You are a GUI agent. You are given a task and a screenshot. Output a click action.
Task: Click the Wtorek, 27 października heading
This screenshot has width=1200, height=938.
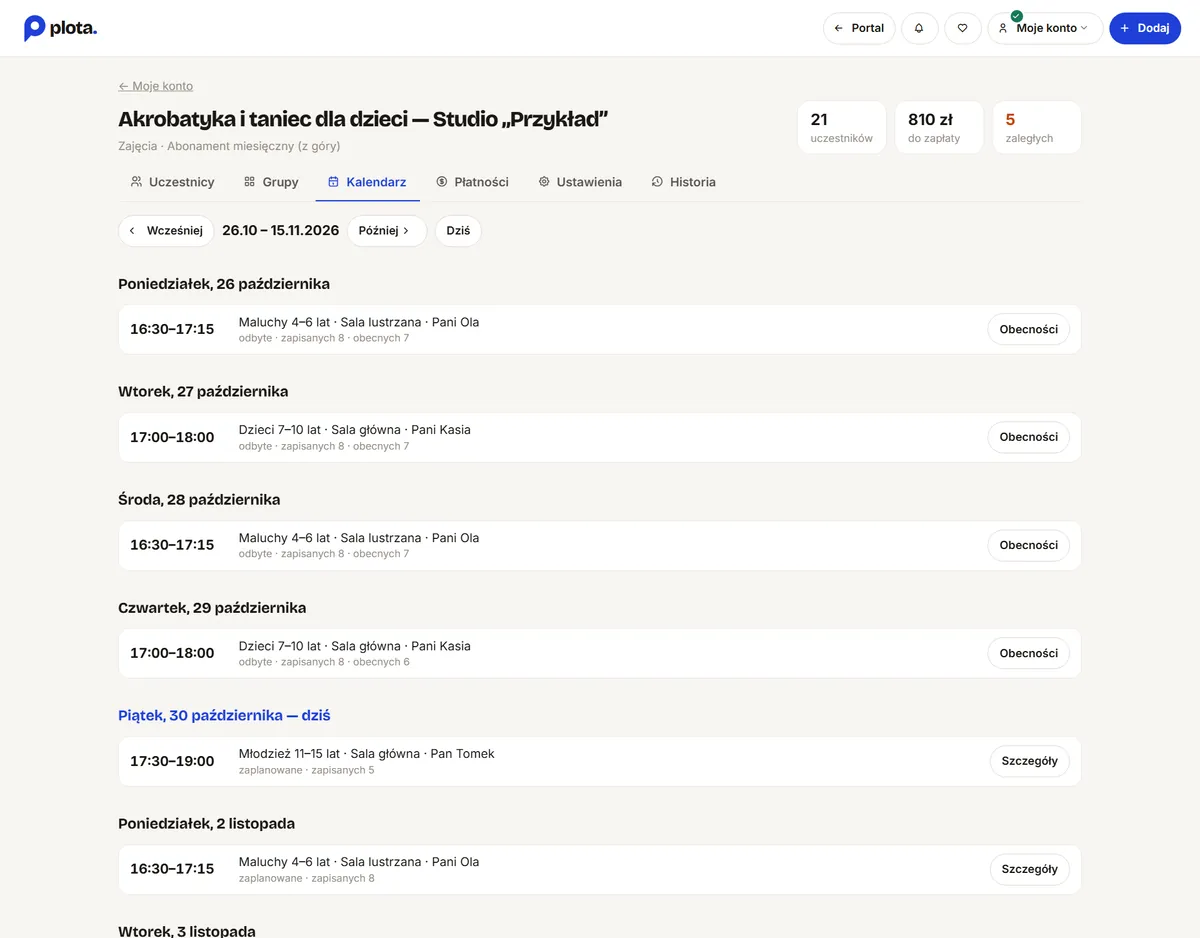203,391
